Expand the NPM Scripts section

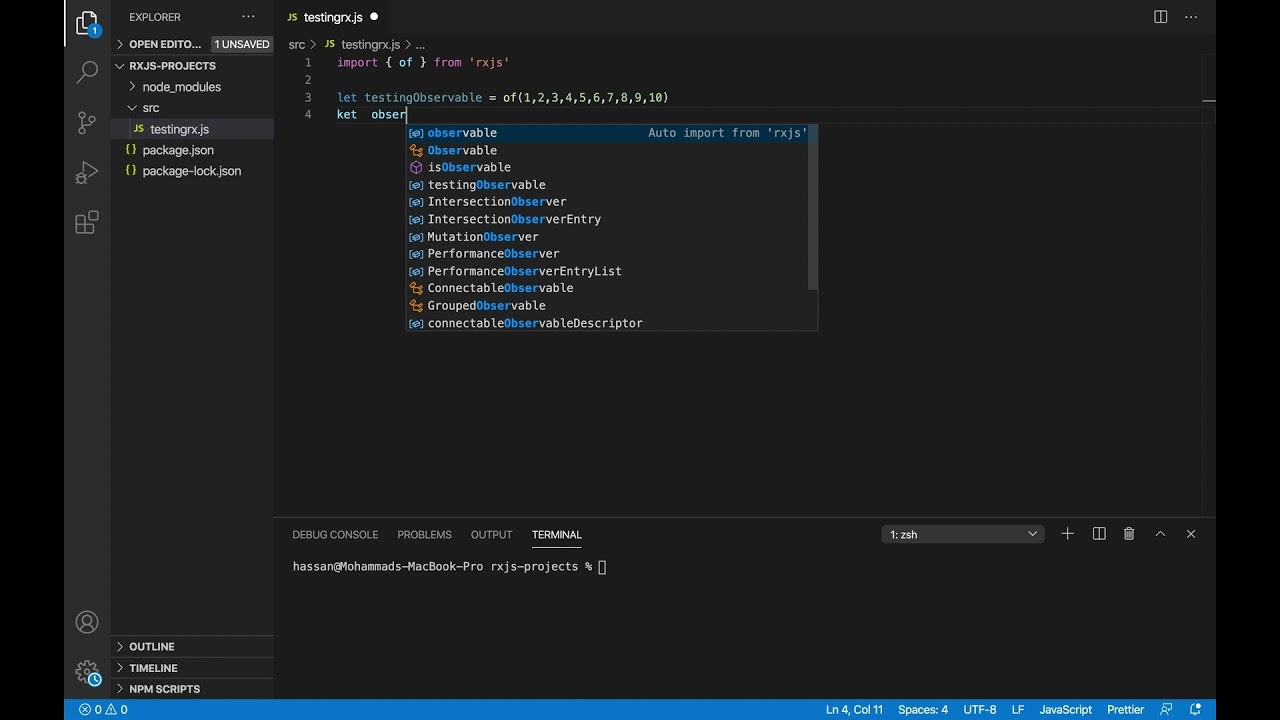(192, 689)
